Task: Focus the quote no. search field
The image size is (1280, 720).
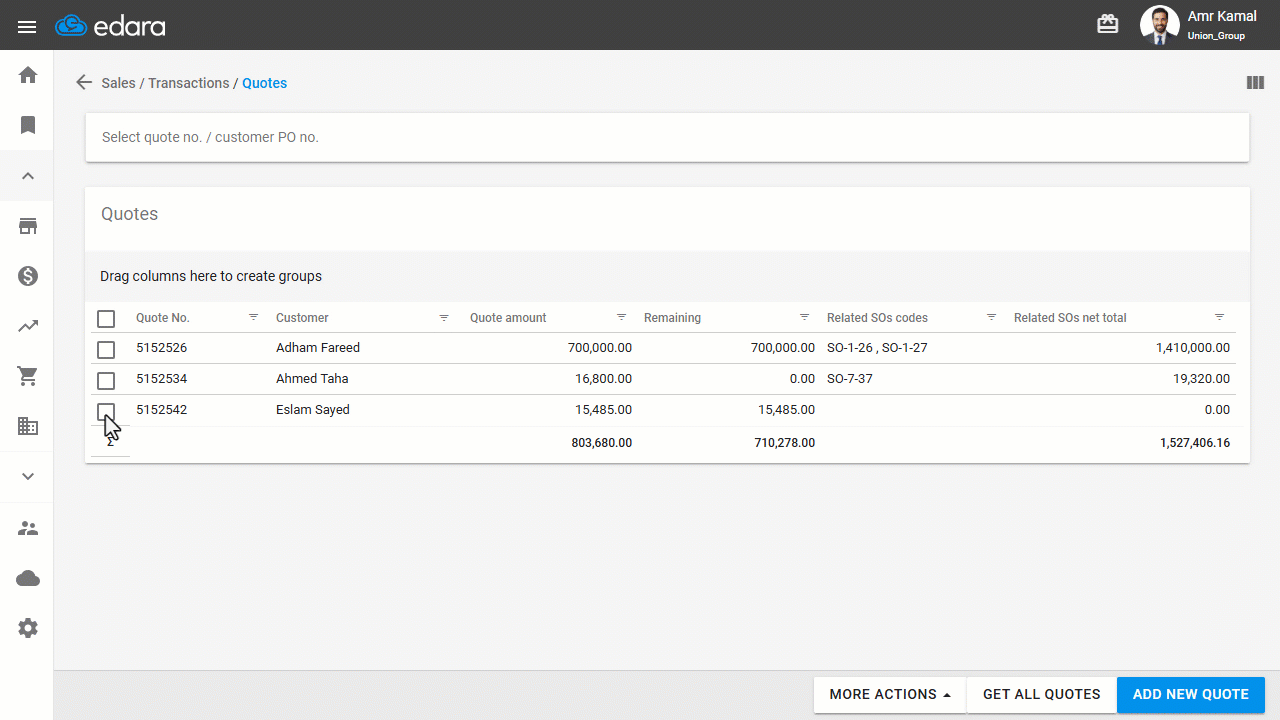Action: [667, 137]
